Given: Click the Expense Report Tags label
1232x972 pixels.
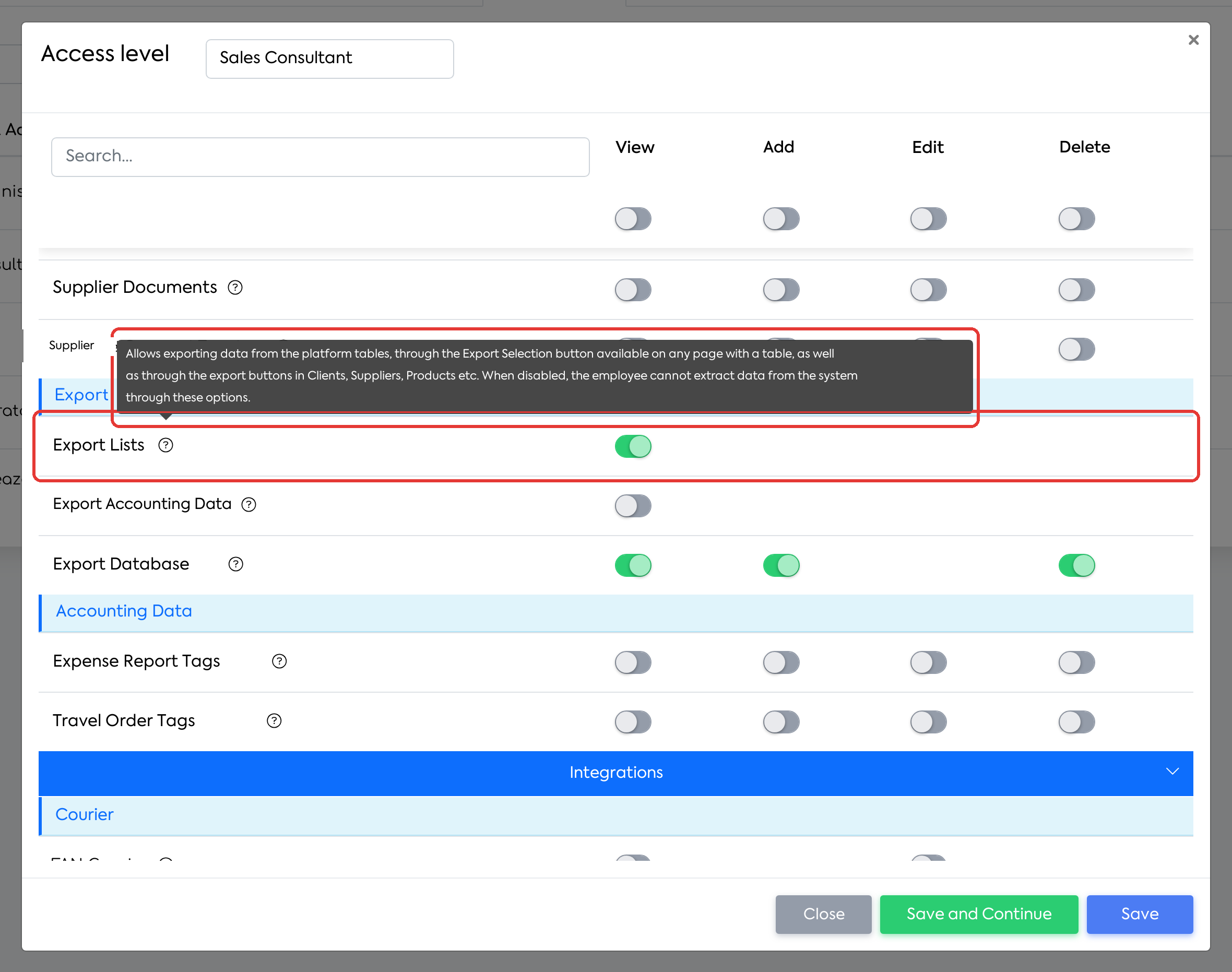Looking at the screenshot, I should [137, 661].
